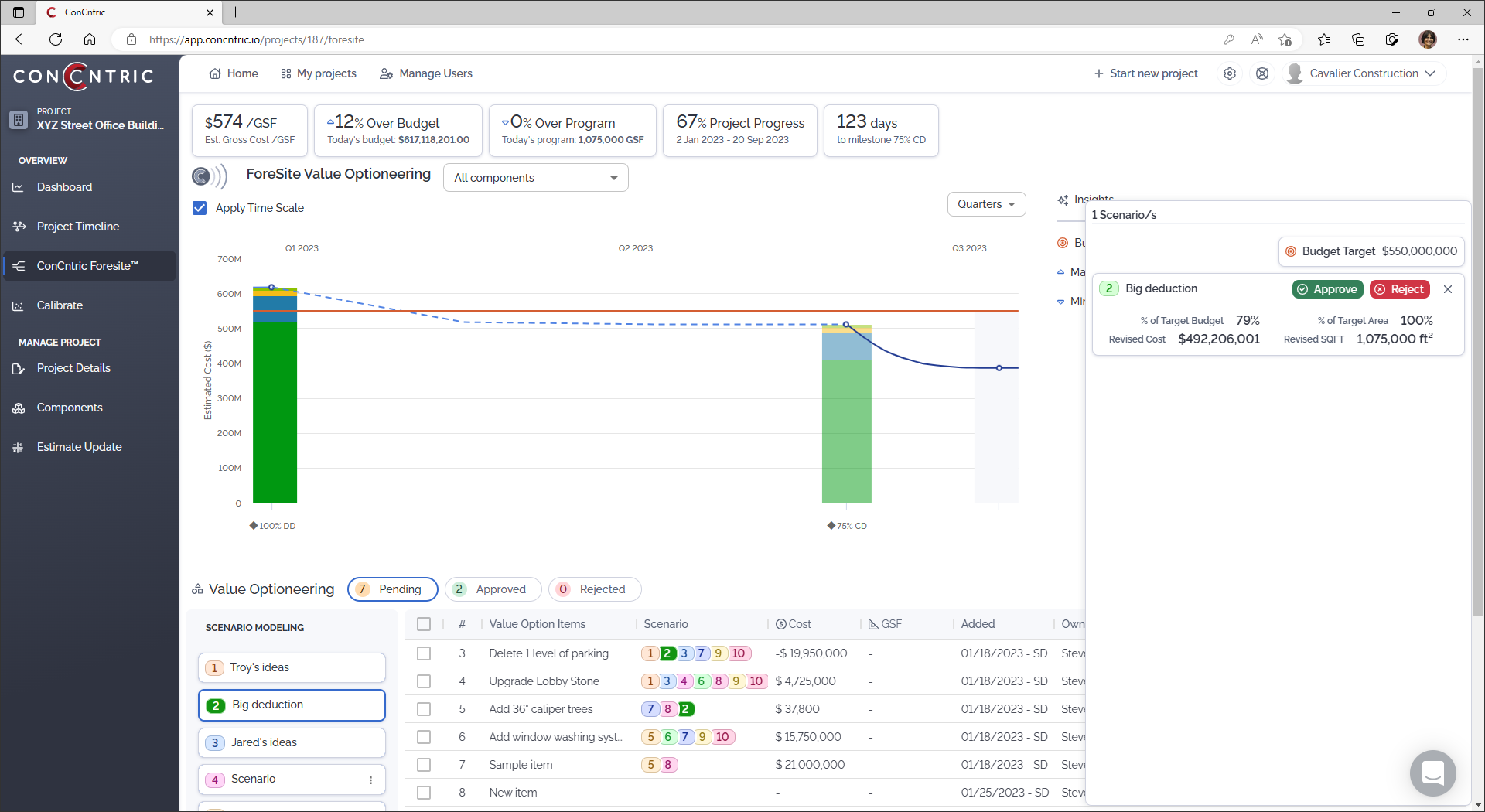Toggle the select-all checkbox in table header

(424, 624)
